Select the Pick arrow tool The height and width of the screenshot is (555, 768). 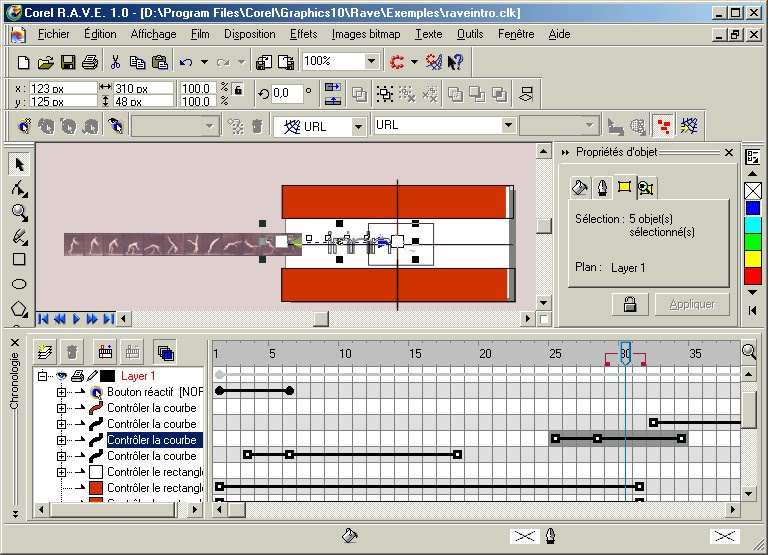[x=19, y=165]
